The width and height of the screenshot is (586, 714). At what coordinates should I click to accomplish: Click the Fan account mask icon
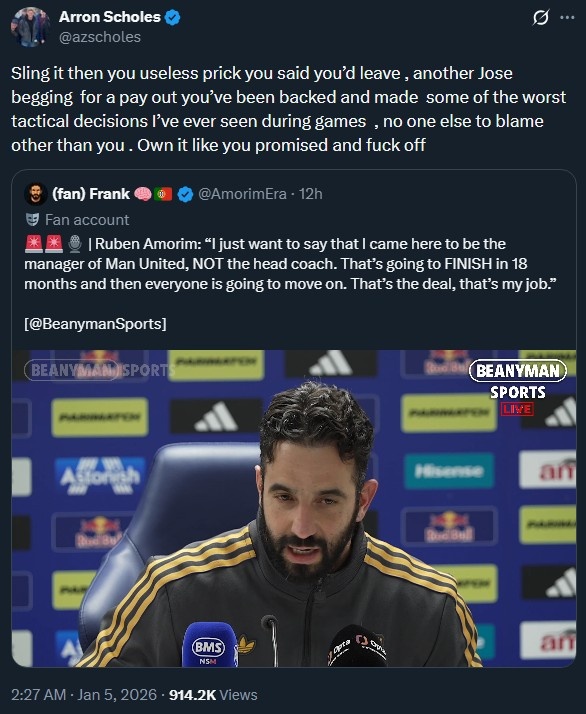[32, 220]
